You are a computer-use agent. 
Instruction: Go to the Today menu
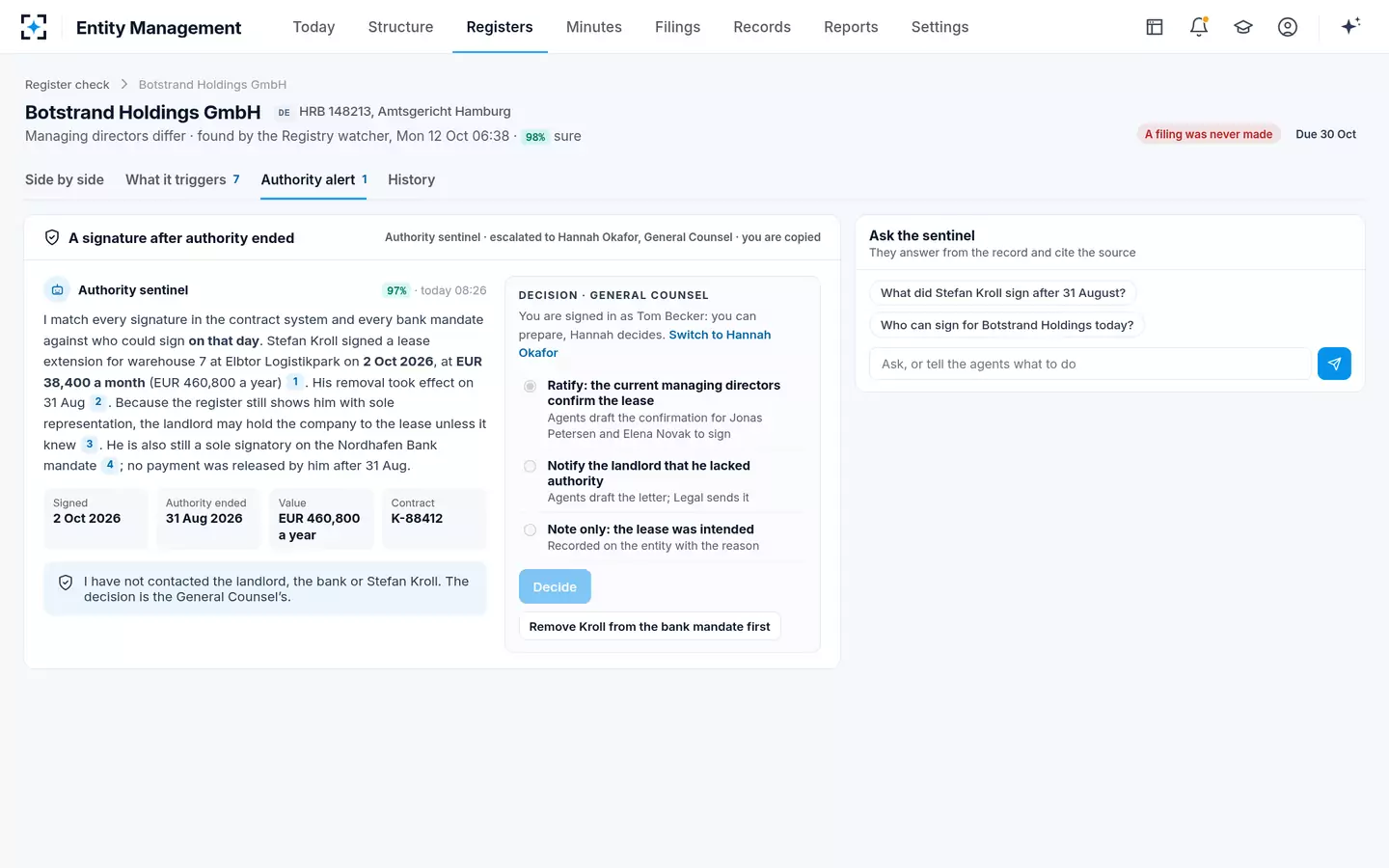(313, 27)
